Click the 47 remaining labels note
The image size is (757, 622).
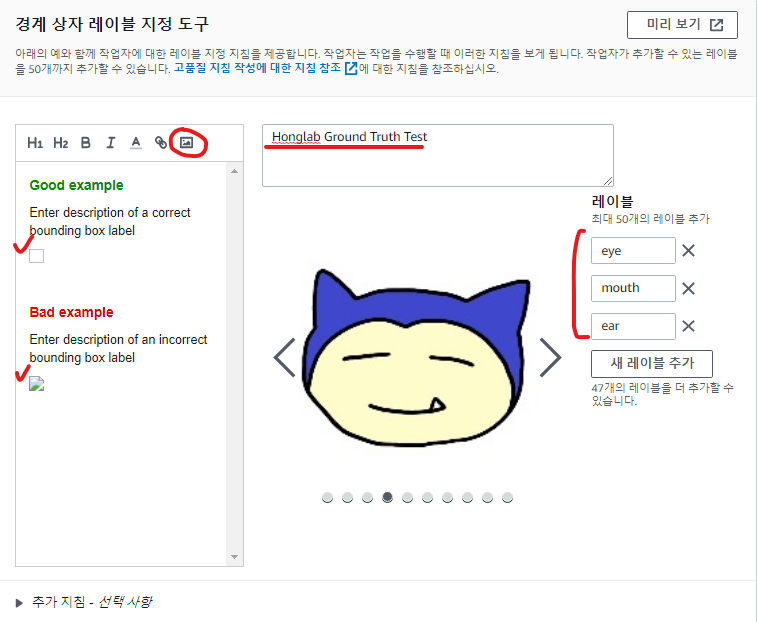(662, 394)
